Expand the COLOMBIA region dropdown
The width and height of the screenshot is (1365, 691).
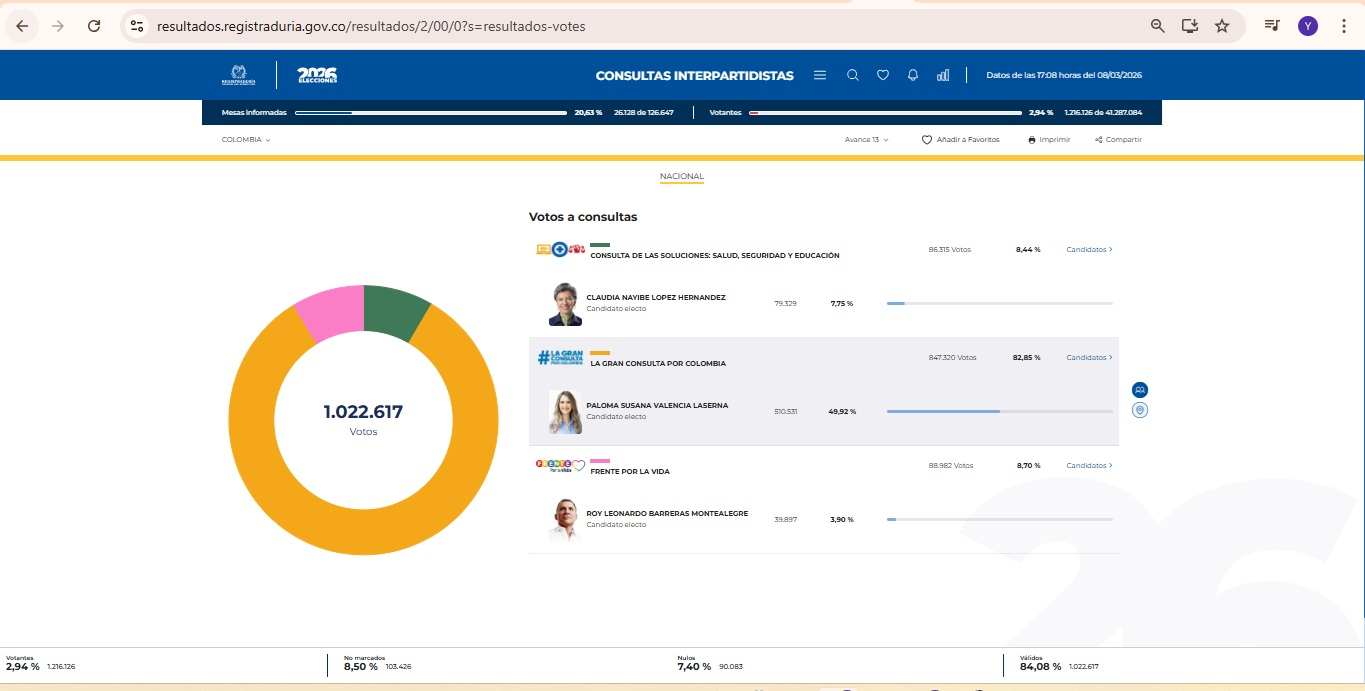246,140
